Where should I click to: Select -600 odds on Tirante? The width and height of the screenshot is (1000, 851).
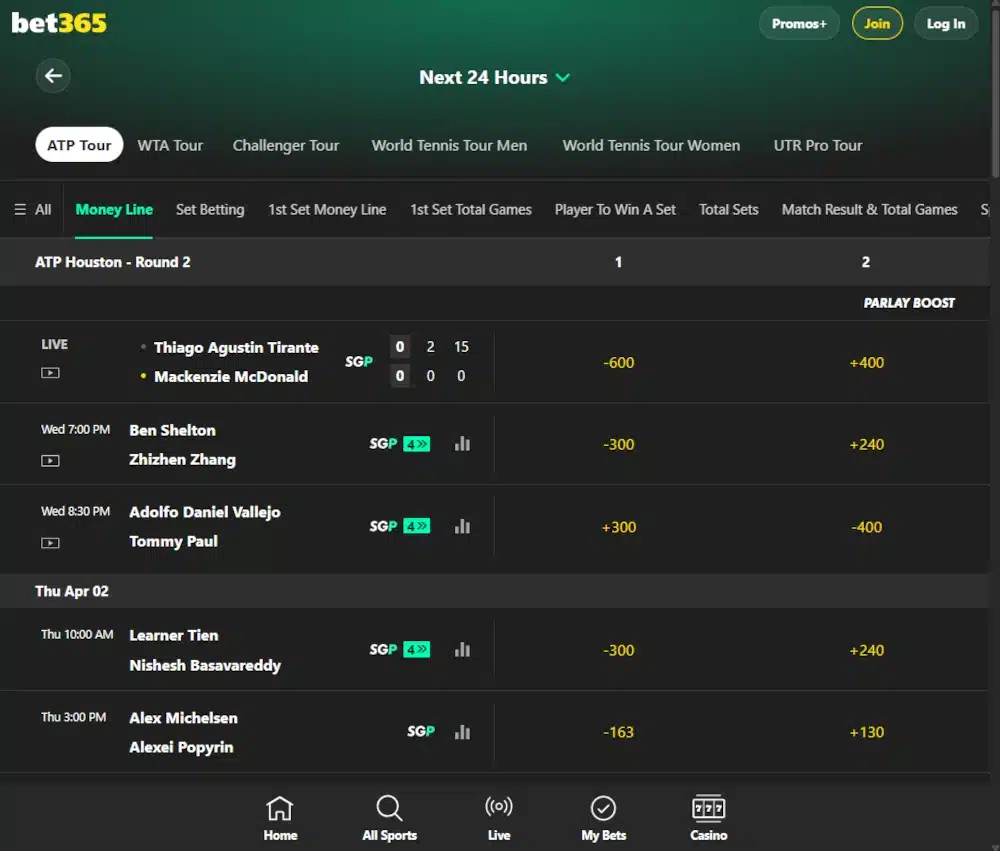tap(618, 363)
